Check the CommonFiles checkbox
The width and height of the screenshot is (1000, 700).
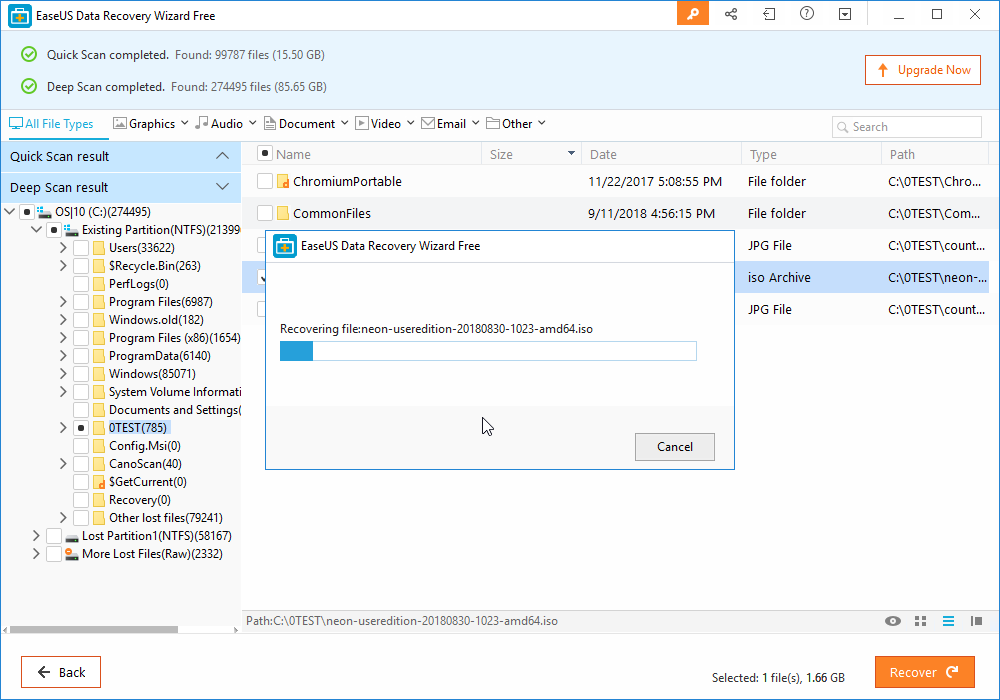(x=265, y=213)
